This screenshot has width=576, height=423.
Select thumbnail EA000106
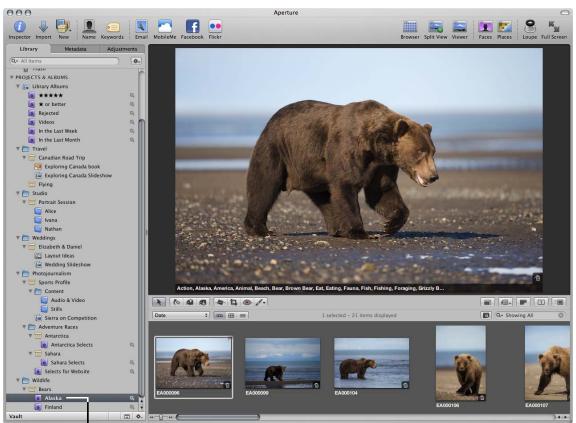tap(461, 363)
